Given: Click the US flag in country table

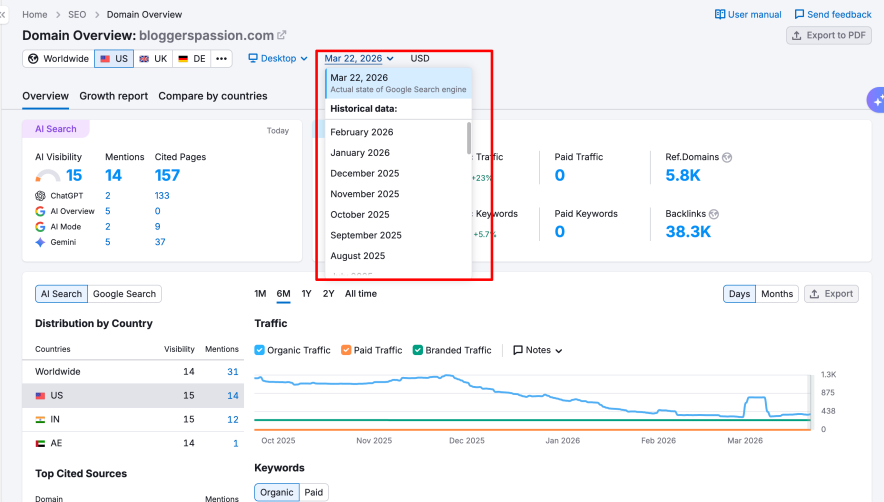Looking at the screenshot, I should [x=40, y=396].
